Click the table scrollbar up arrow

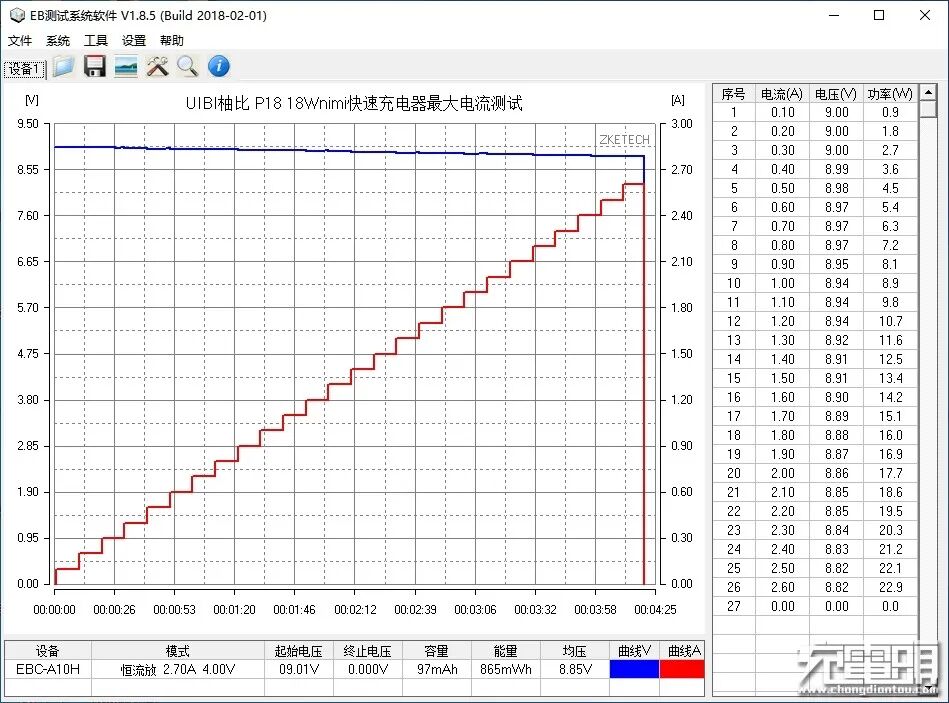[x=928, y=92]
